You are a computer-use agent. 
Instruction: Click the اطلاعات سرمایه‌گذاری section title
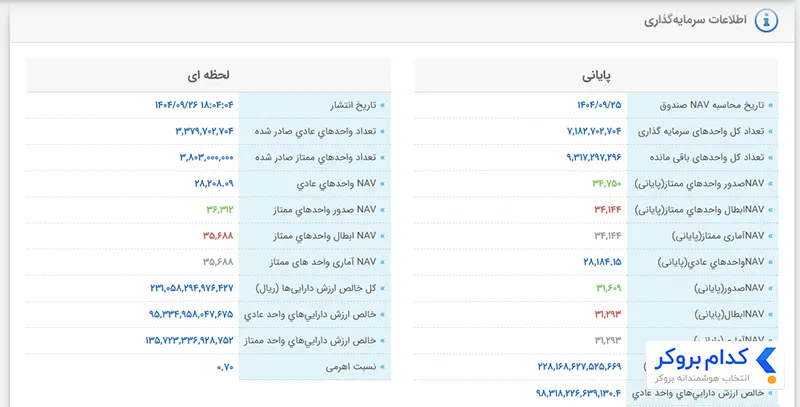[695, 20]
